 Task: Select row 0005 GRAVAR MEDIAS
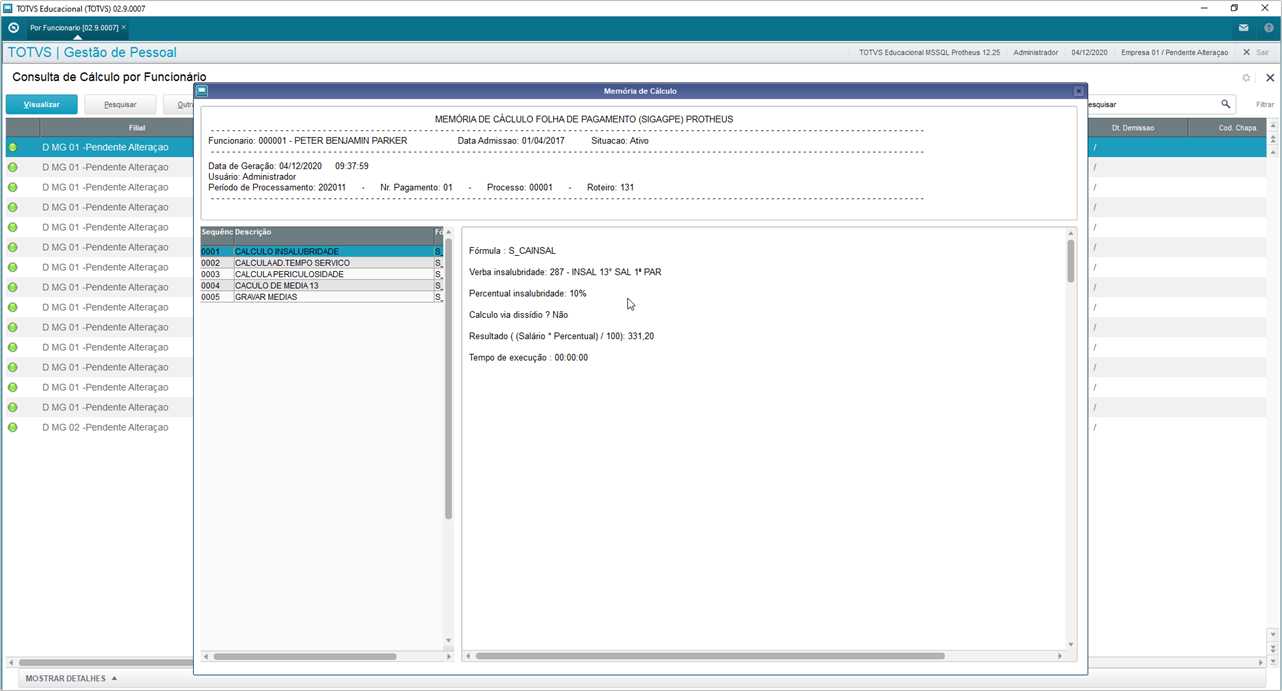click(x=321, y=297)
